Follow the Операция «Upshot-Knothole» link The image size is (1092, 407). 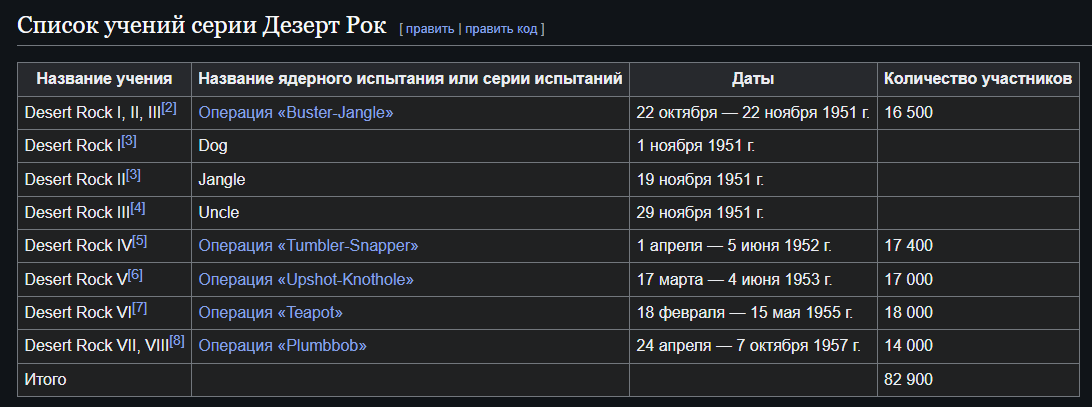click(x=306, y=279)
